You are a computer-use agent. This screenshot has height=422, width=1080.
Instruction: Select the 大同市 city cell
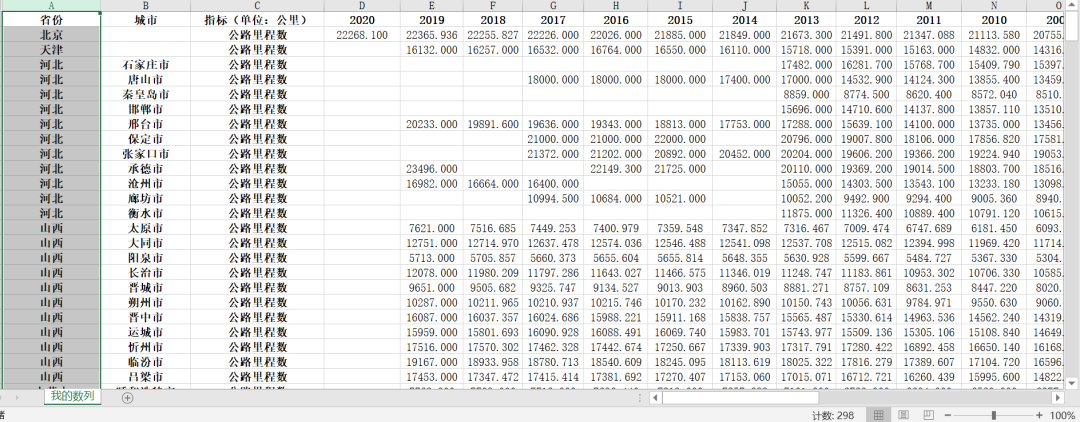[146, 243]
